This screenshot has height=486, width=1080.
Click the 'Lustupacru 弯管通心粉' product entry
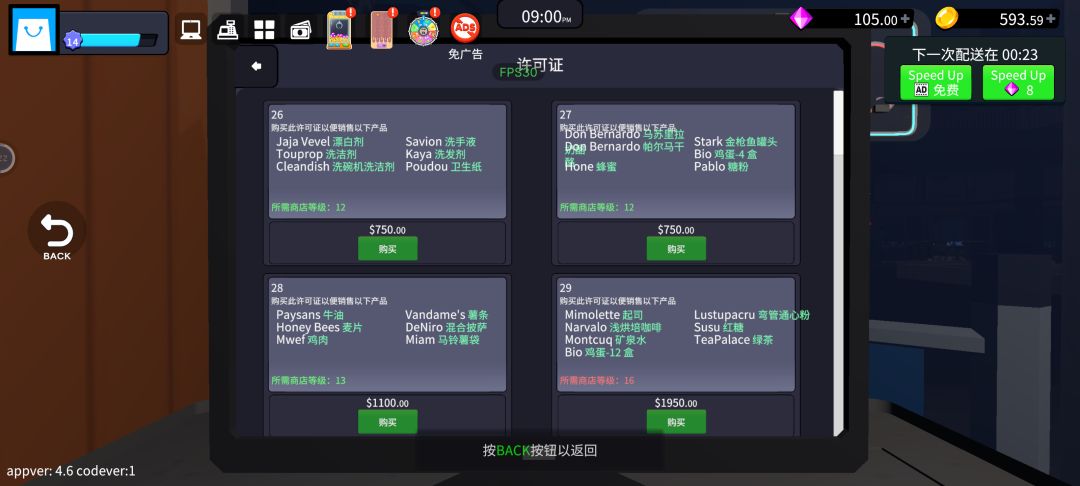(751, 315)
